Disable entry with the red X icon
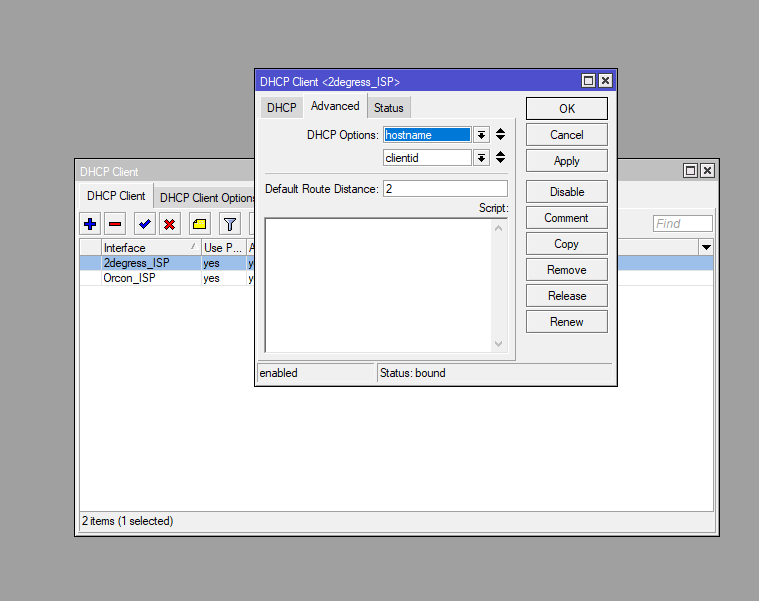This screenshot has height=611, width=759. click(169, 224)
